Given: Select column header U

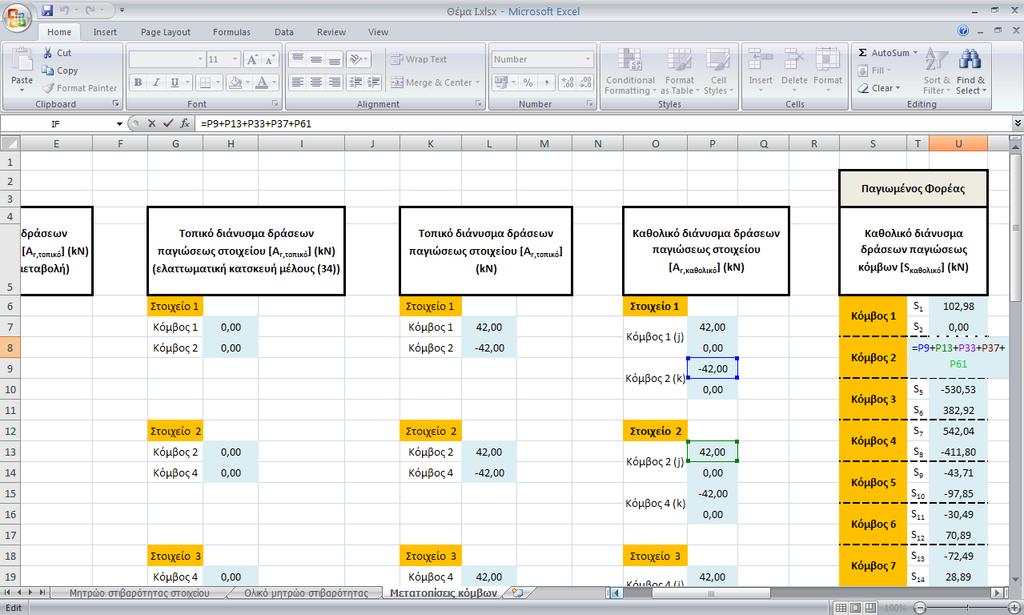Looking at the screenshot, I should (958, 144).
